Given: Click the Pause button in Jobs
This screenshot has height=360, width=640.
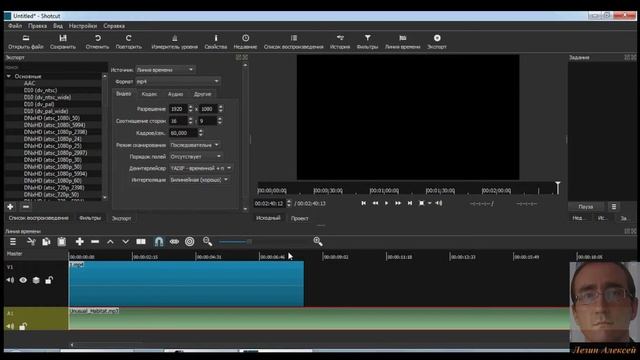Looking at the screenshot, I should point(586,207).
